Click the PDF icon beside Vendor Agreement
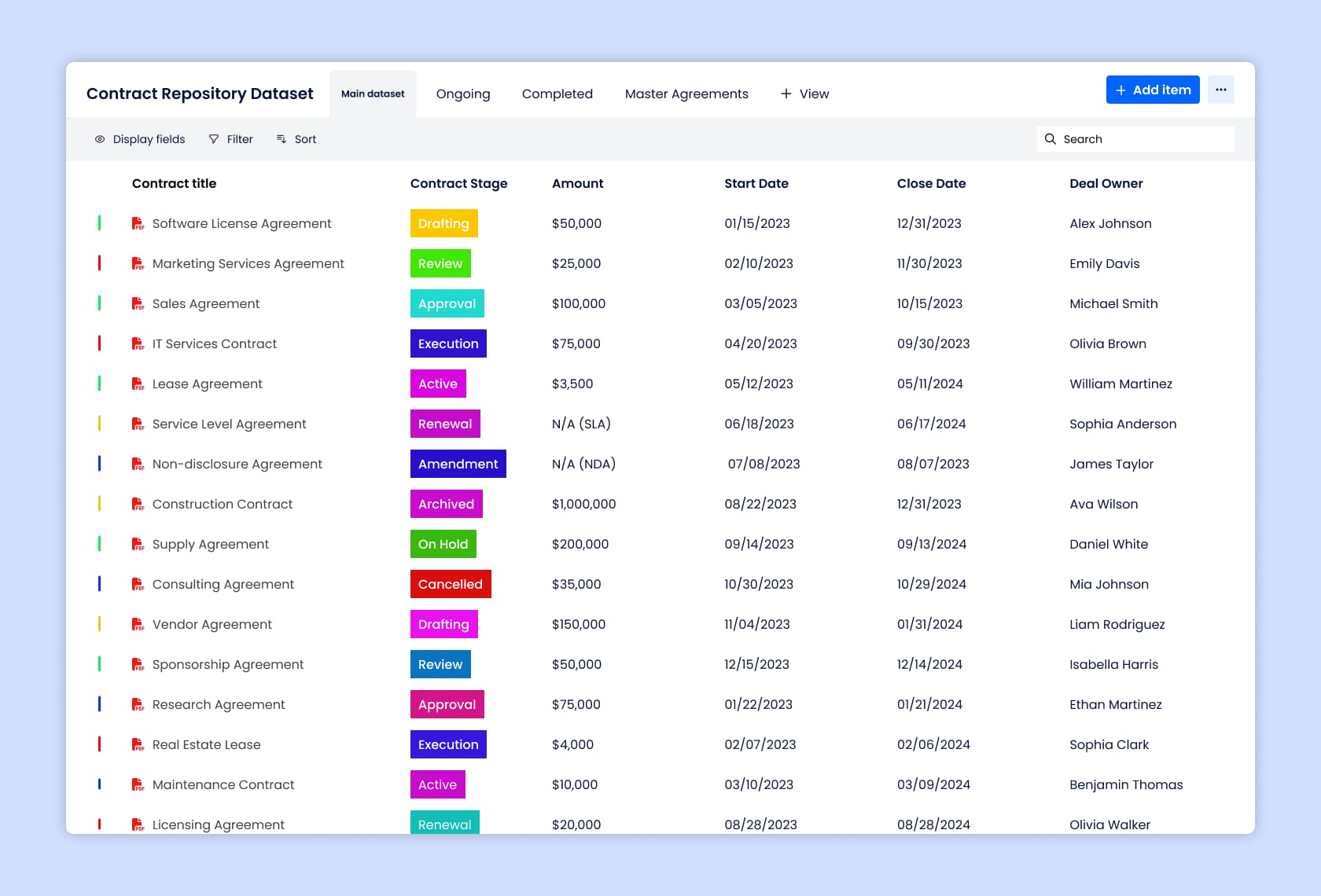1321x896 pixels. point(138,624)
